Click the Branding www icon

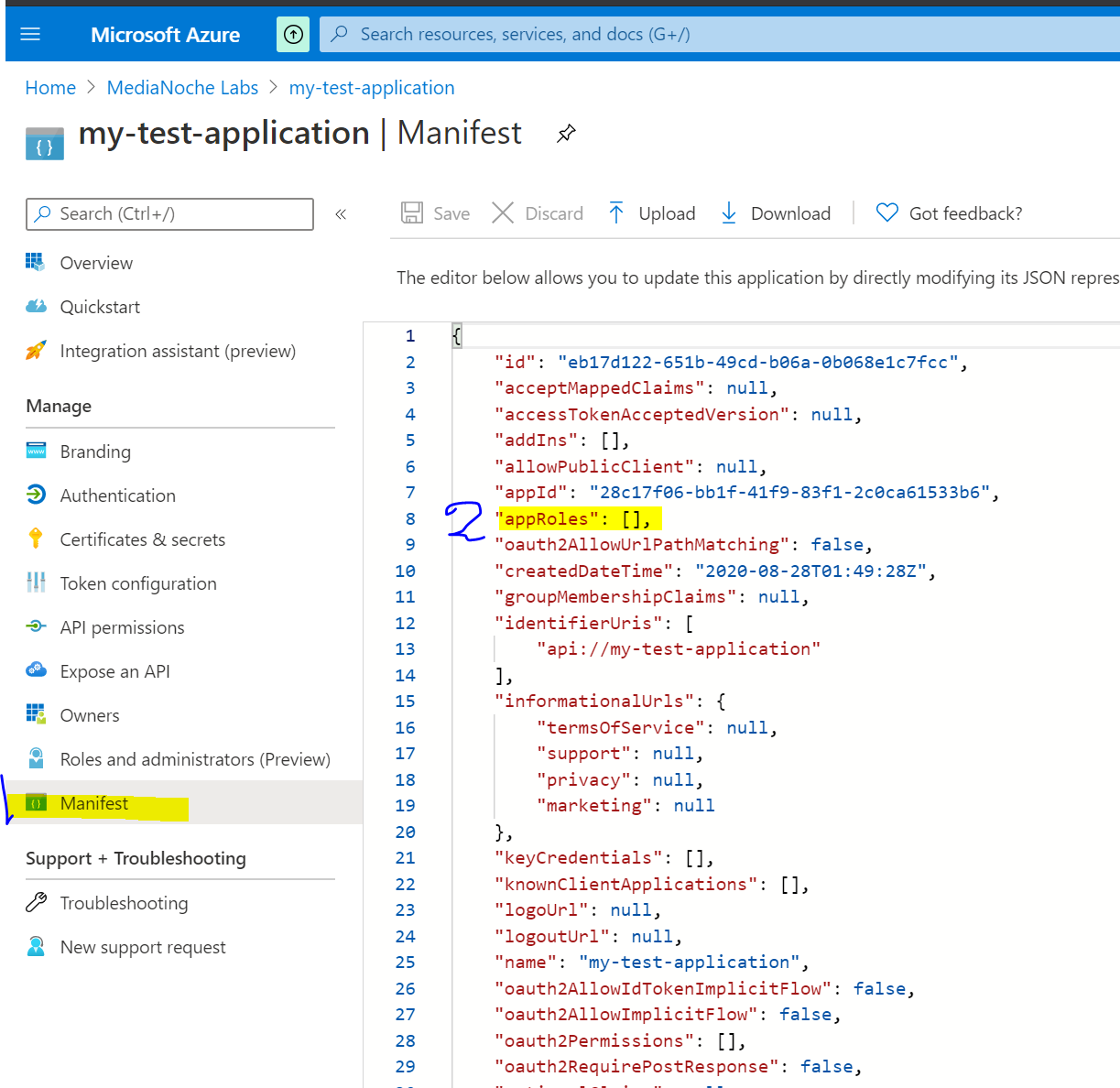click(36, 452)
